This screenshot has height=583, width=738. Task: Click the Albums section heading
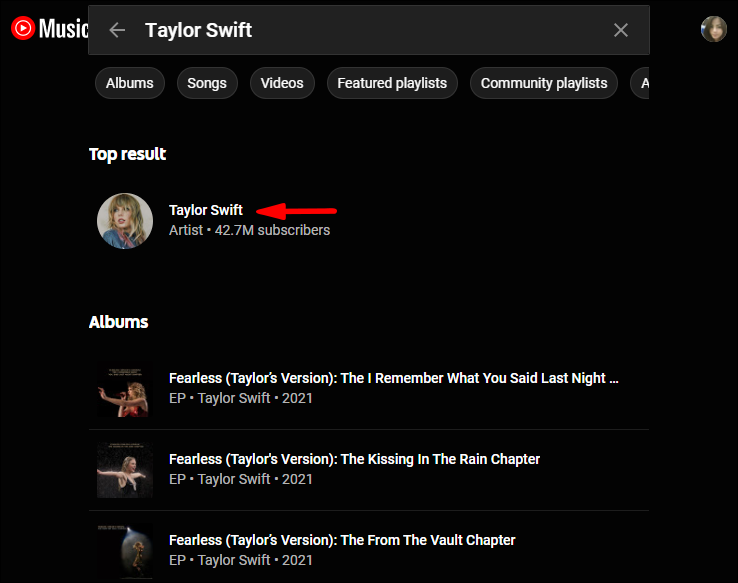click(x=119, y=322)
